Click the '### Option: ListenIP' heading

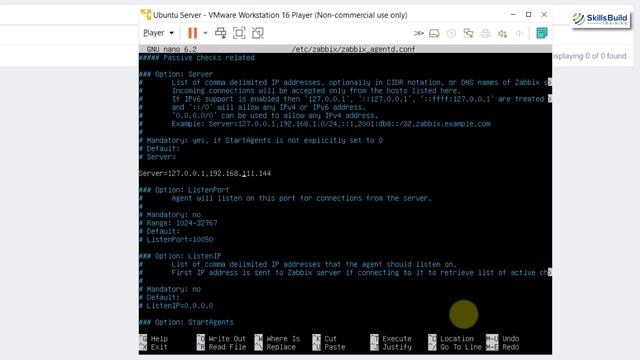click(x=180, y=256)
